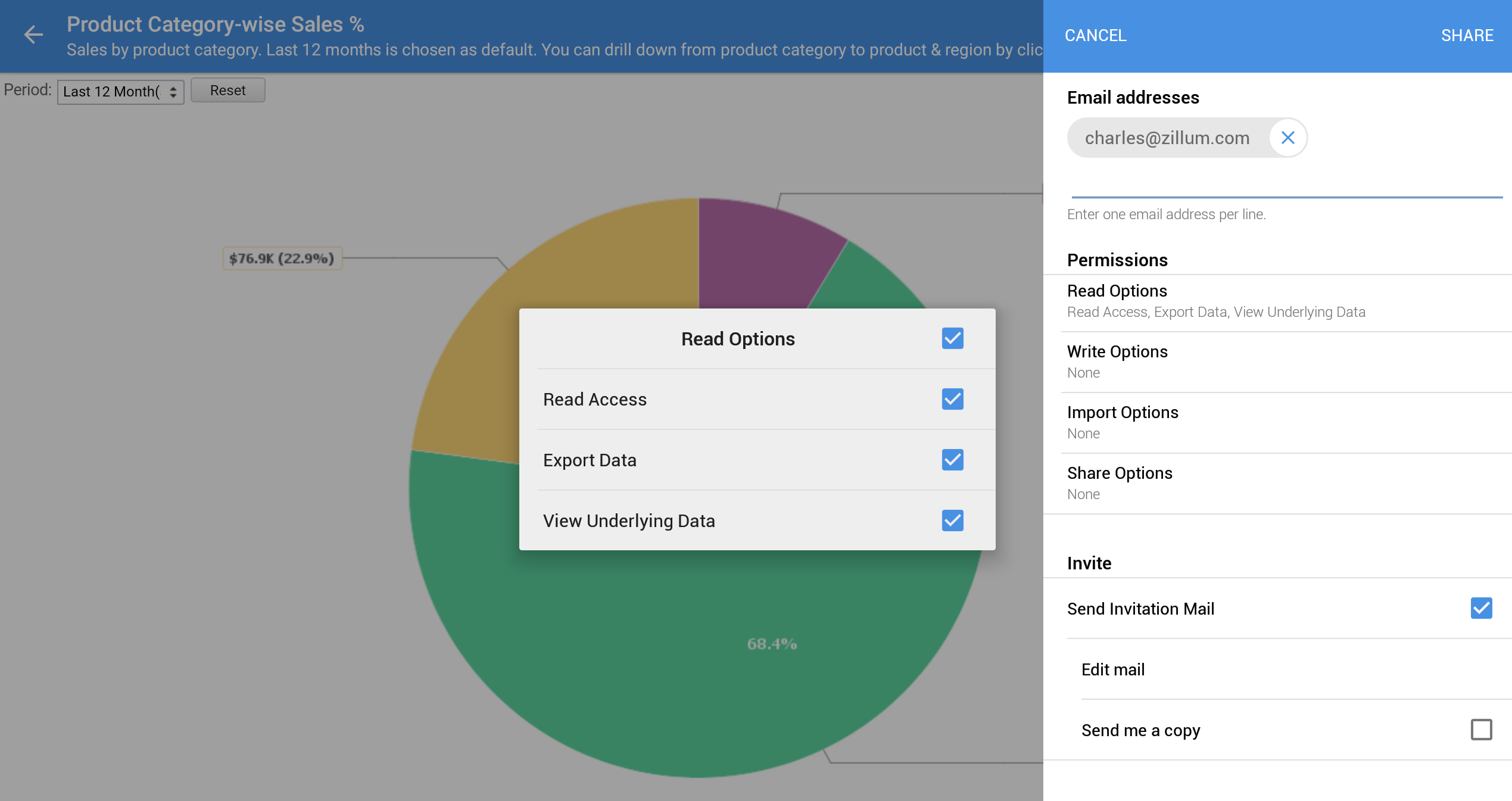
Task: Uncheck the Export Data checkbox
Action: [x=952, y=460]
